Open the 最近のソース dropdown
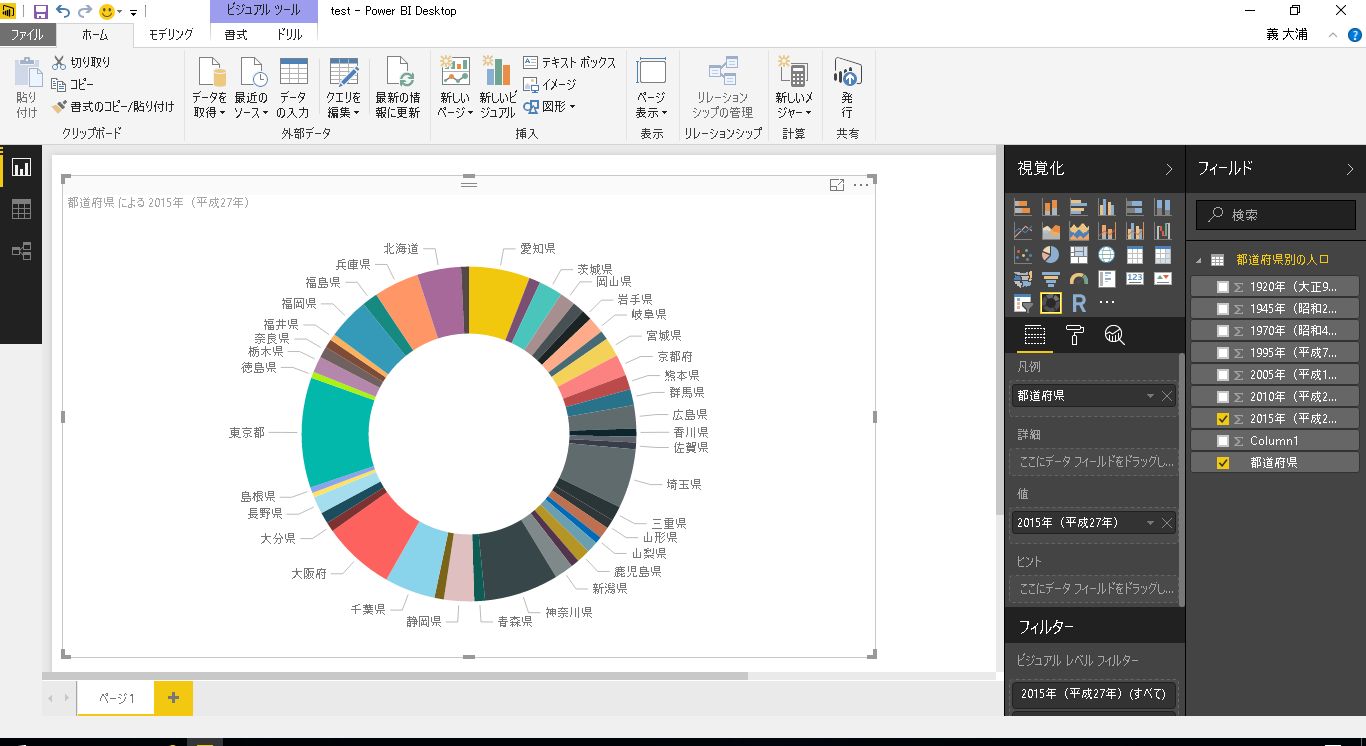The image size is (1366, 746). click(251, 88)
